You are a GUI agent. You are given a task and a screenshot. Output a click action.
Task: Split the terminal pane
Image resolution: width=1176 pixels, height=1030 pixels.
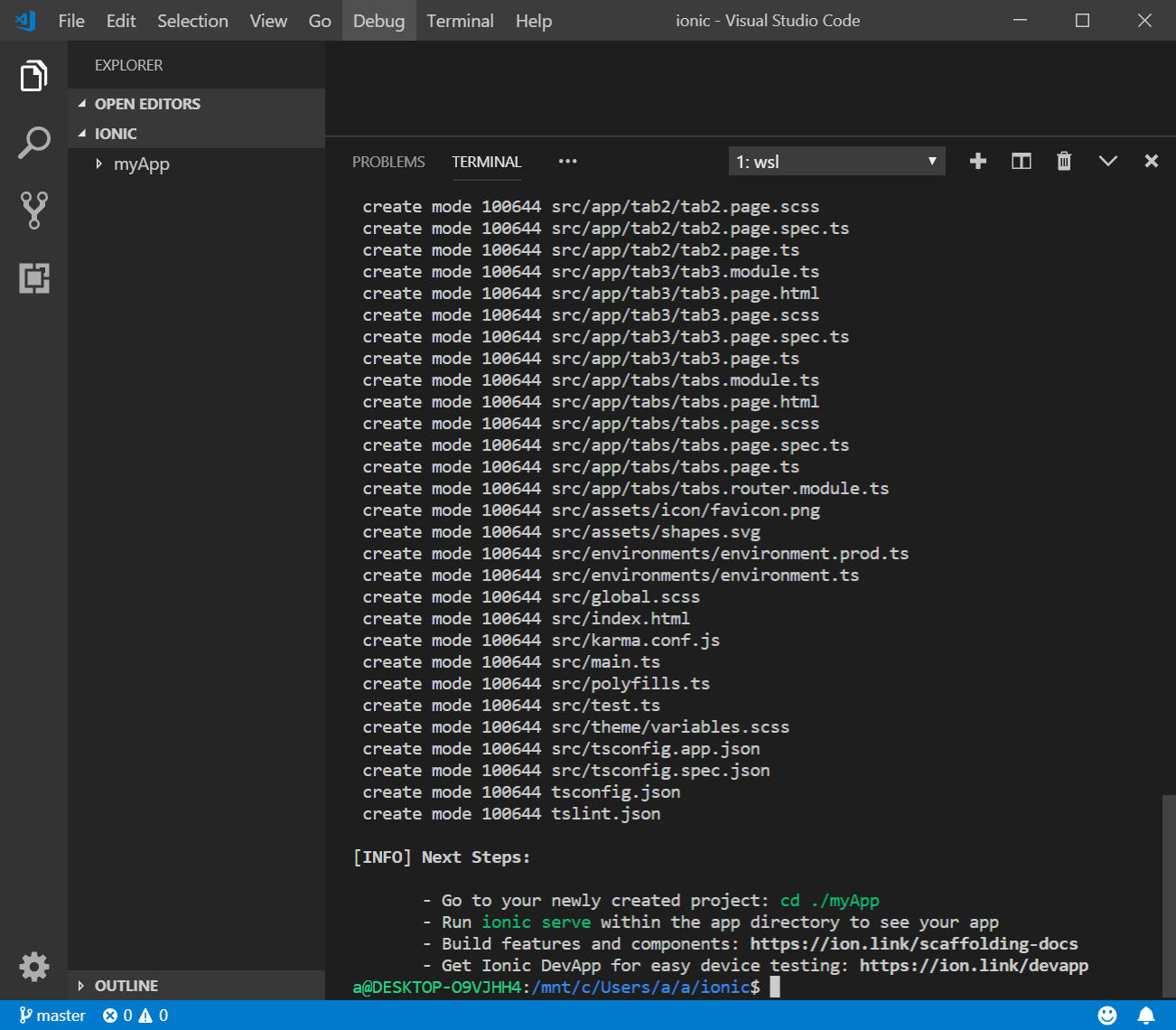(x=1021, y=161)
